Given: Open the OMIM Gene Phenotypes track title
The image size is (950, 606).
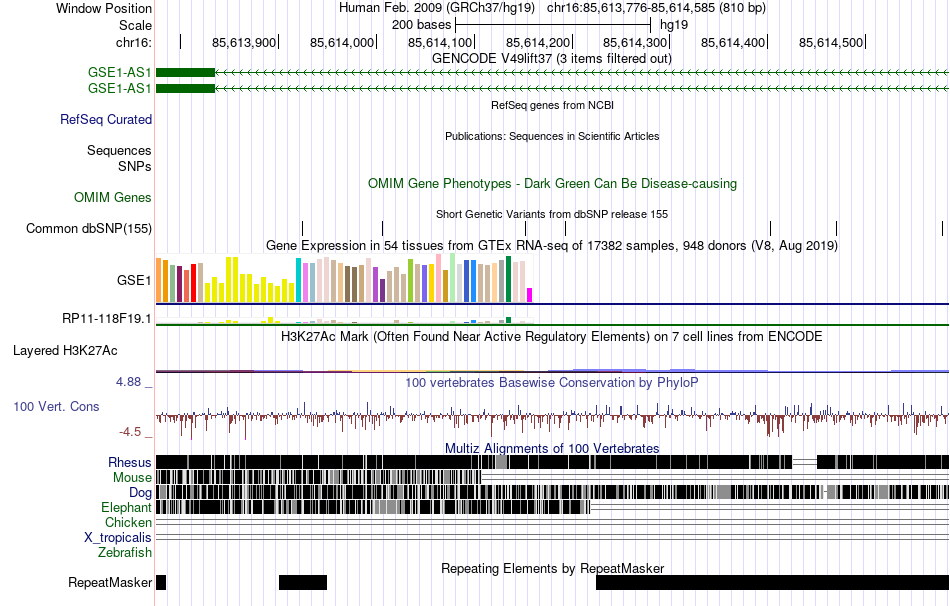Looking at the screenshot, I should click(552, 184).
